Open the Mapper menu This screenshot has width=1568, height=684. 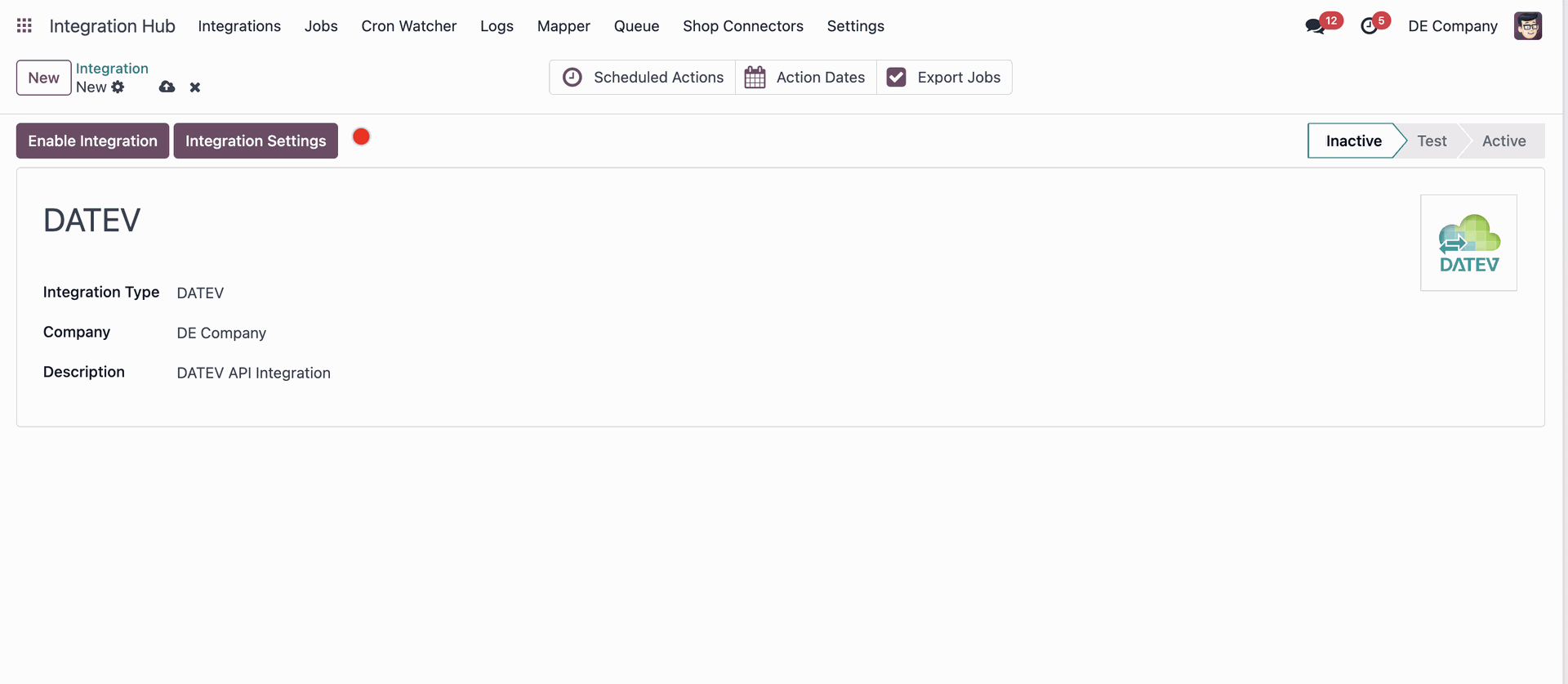(x=563, y=26)
